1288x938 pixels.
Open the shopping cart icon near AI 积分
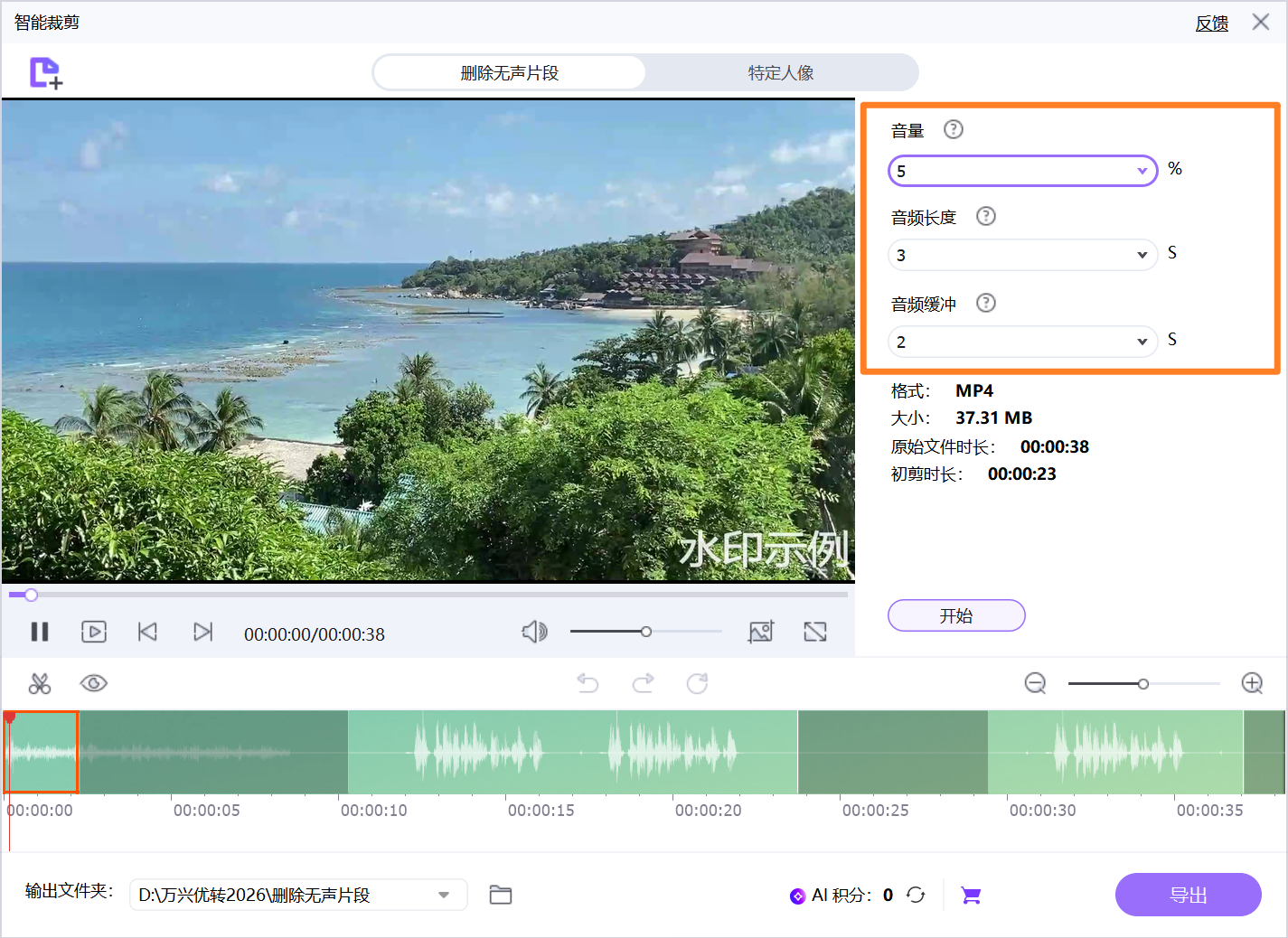(971, 895)
